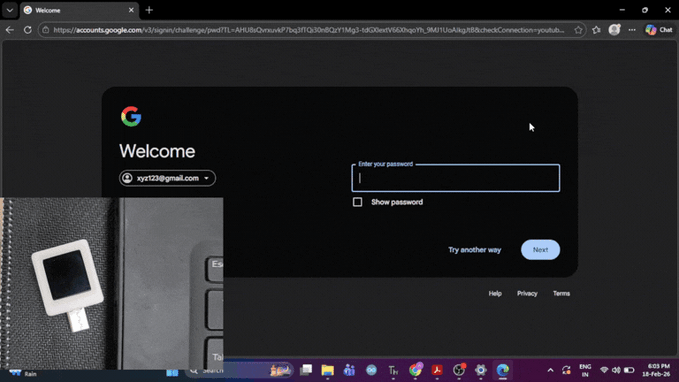Open the Terms link

[561, 294]
